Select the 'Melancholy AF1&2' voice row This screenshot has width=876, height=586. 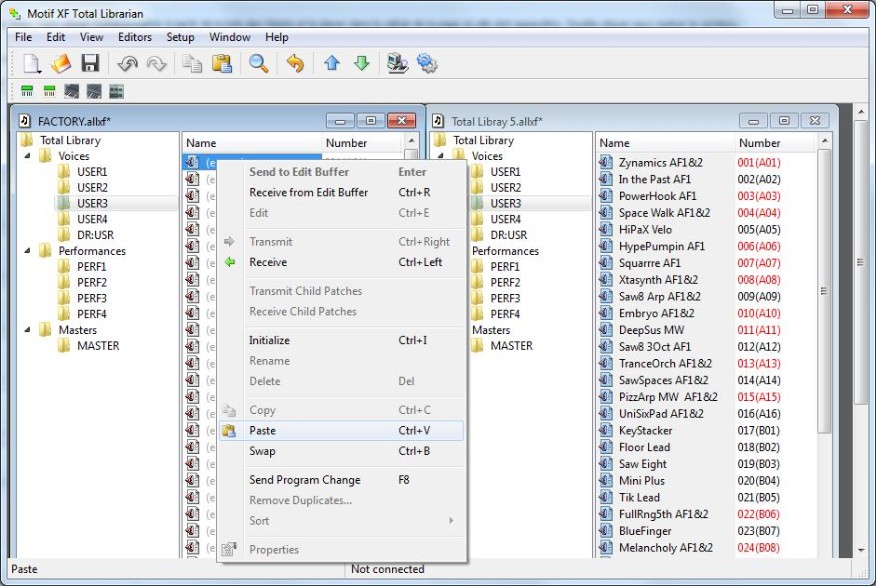706,548
